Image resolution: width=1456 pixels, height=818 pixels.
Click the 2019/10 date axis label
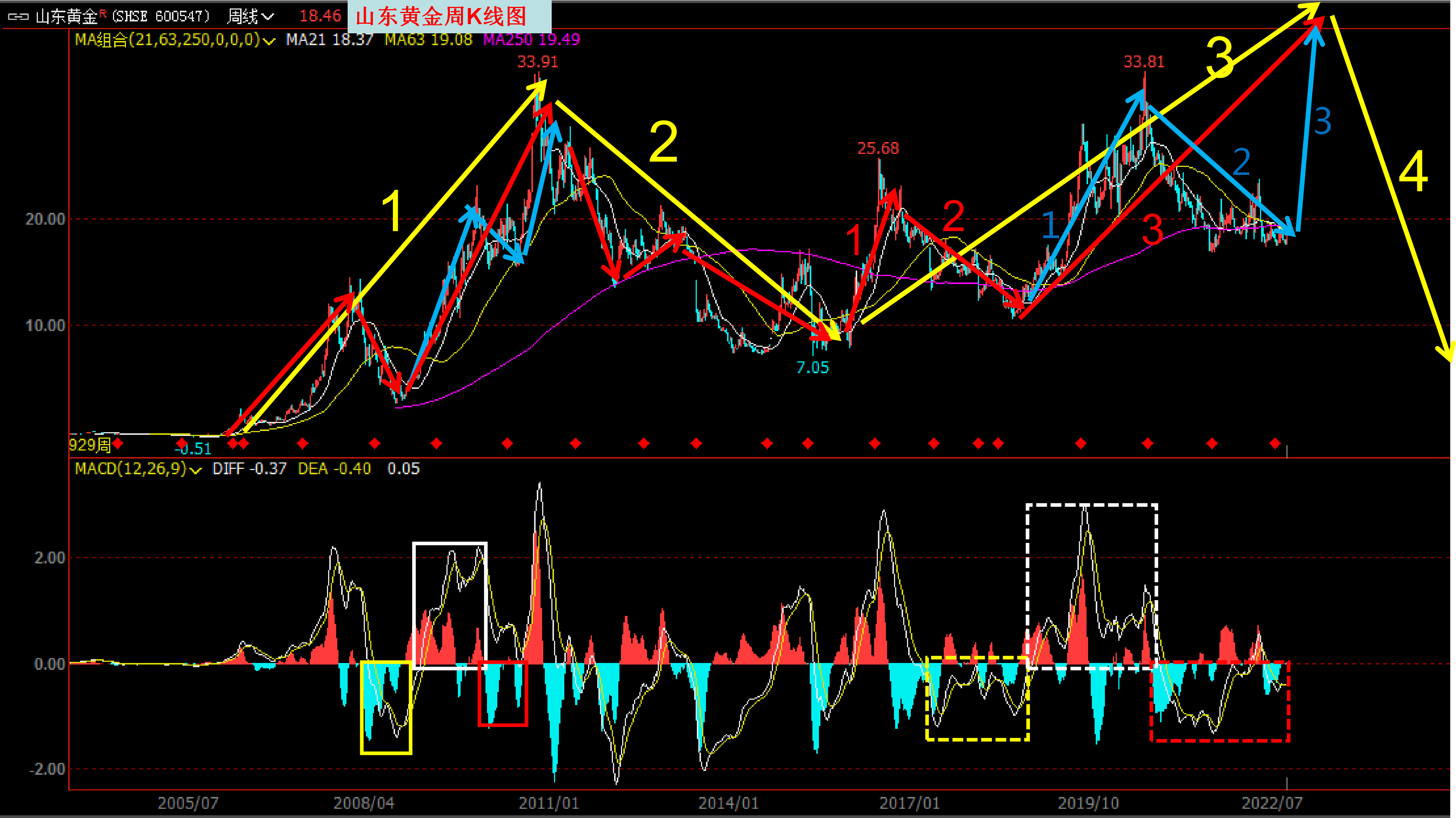(x=1088, y=803)
